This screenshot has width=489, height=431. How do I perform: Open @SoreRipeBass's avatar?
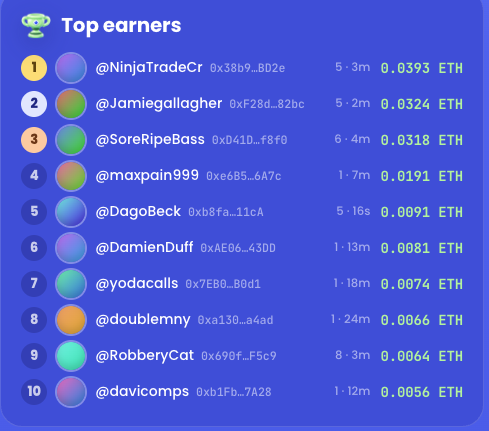click(x=71, y=140)
